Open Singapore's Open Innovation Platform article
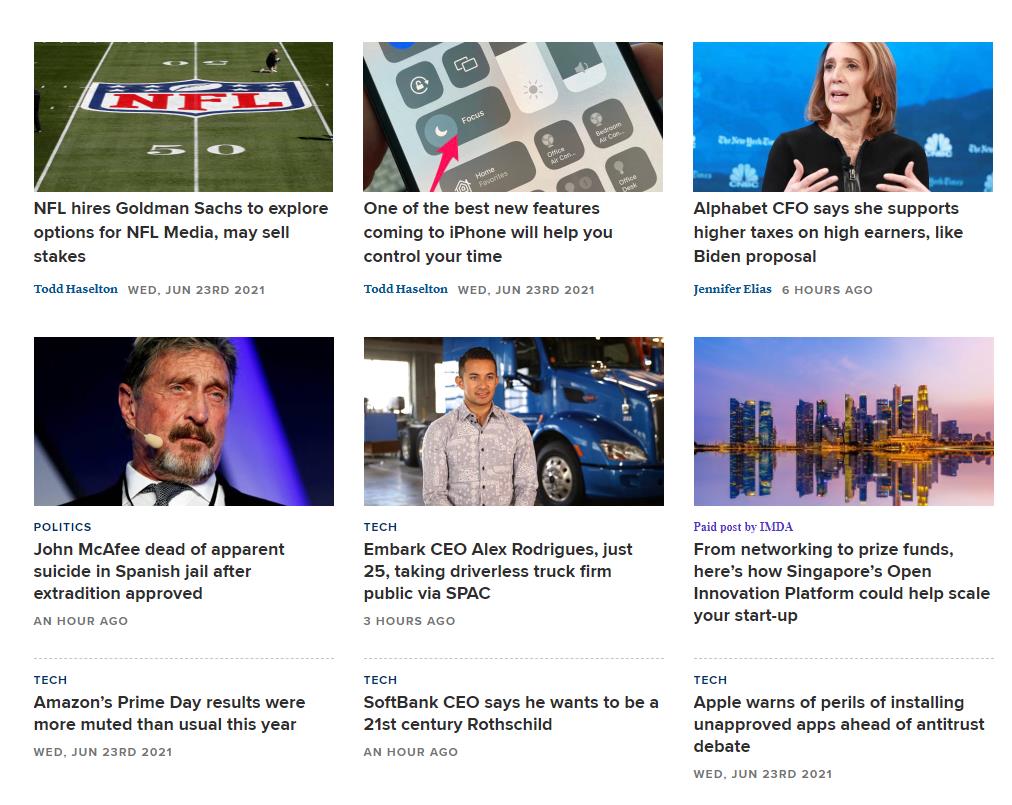This screenshot has width=1012, height=805. click(x=842, y=582)
